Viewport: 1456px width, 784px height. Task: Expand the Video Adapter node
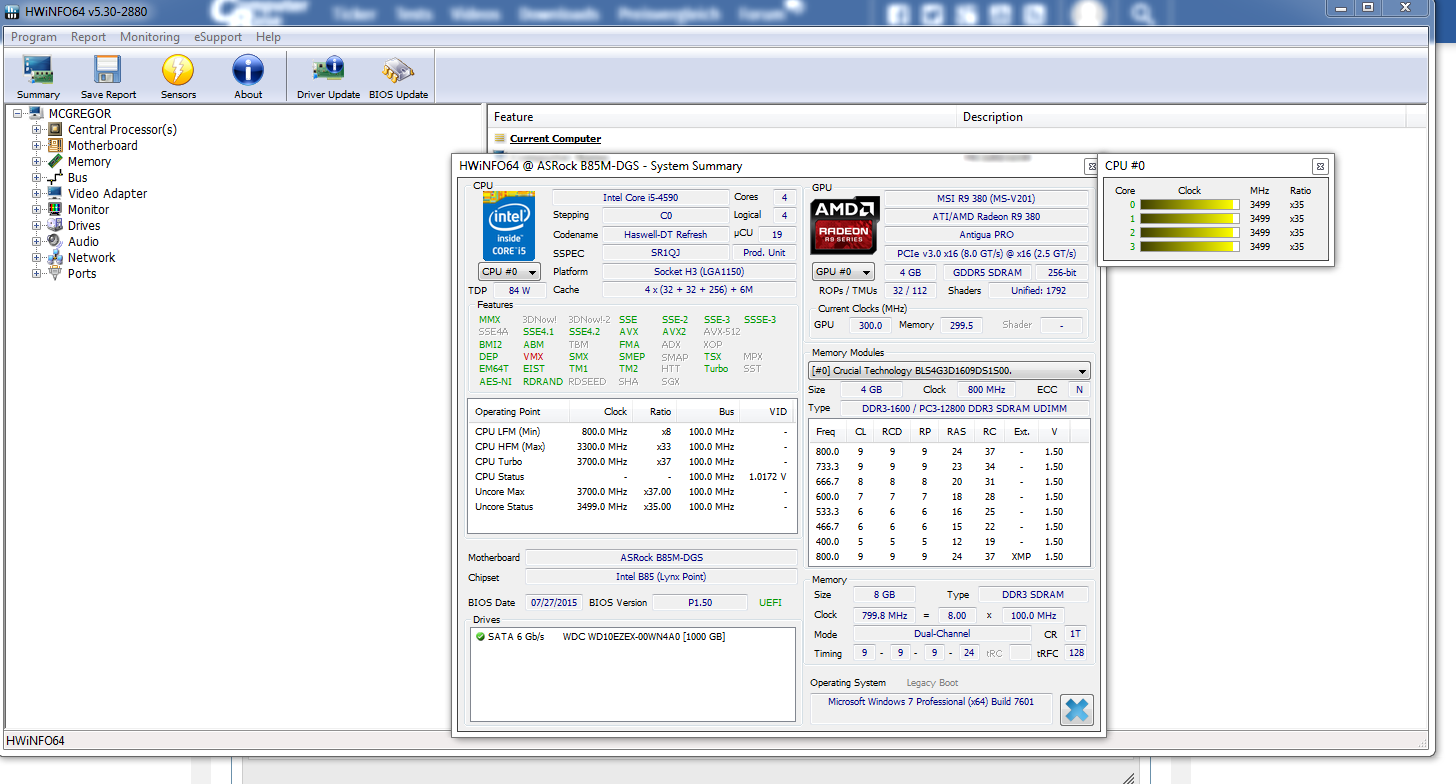[x=37, y=193]
